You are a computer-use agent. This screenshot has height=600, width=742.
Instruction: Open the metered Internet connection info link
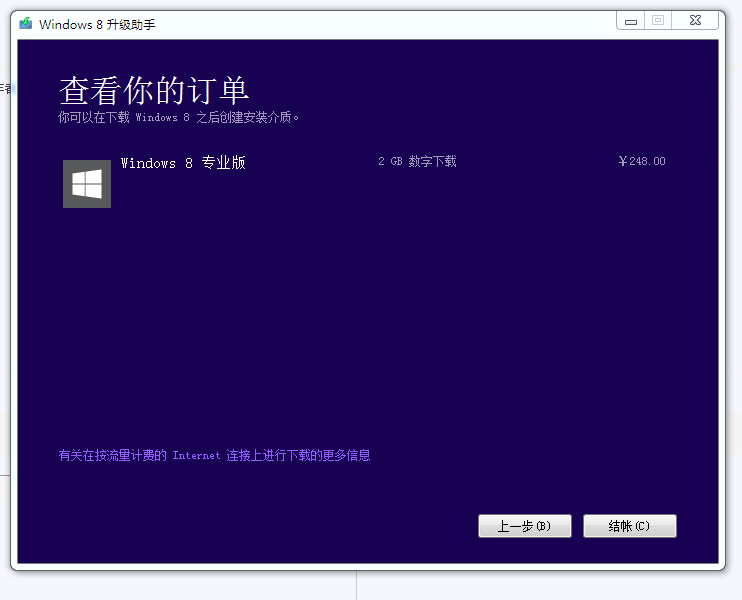coord(214,456)
